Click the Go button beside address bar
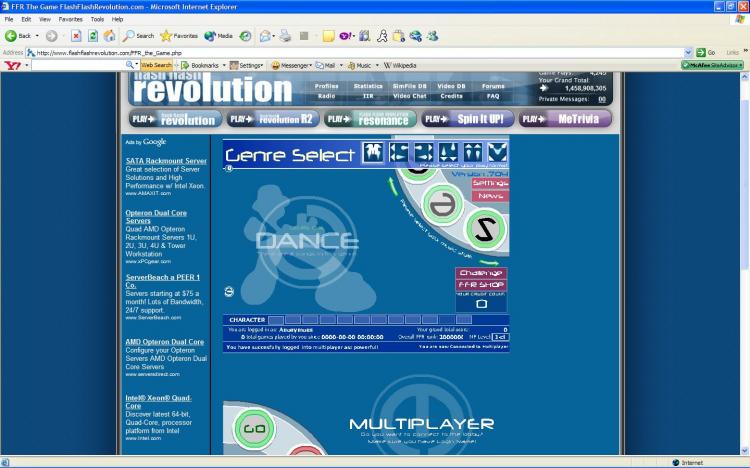This screenshot has height=468, width=750. (706, 53)
